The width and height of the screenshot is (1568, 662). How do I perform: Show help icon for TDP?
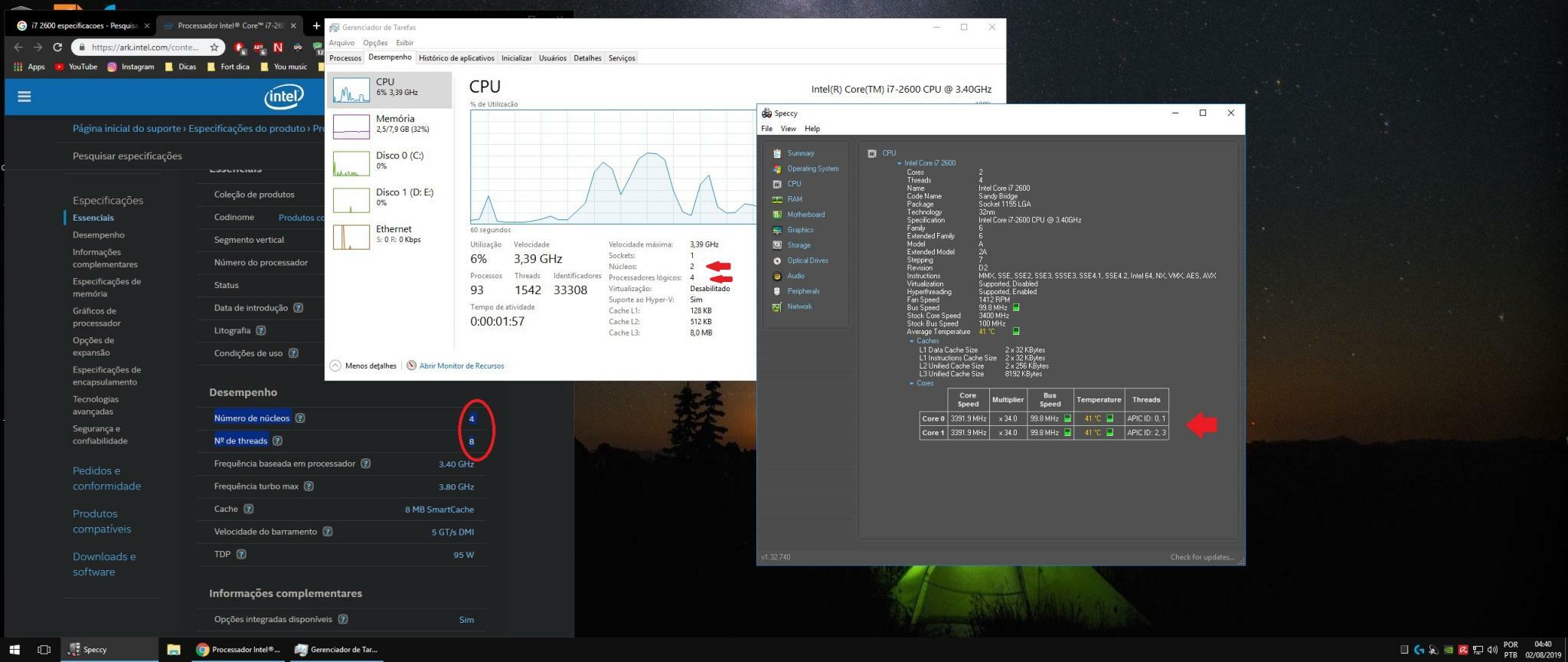pyautogui.click(x=241, y=554)
